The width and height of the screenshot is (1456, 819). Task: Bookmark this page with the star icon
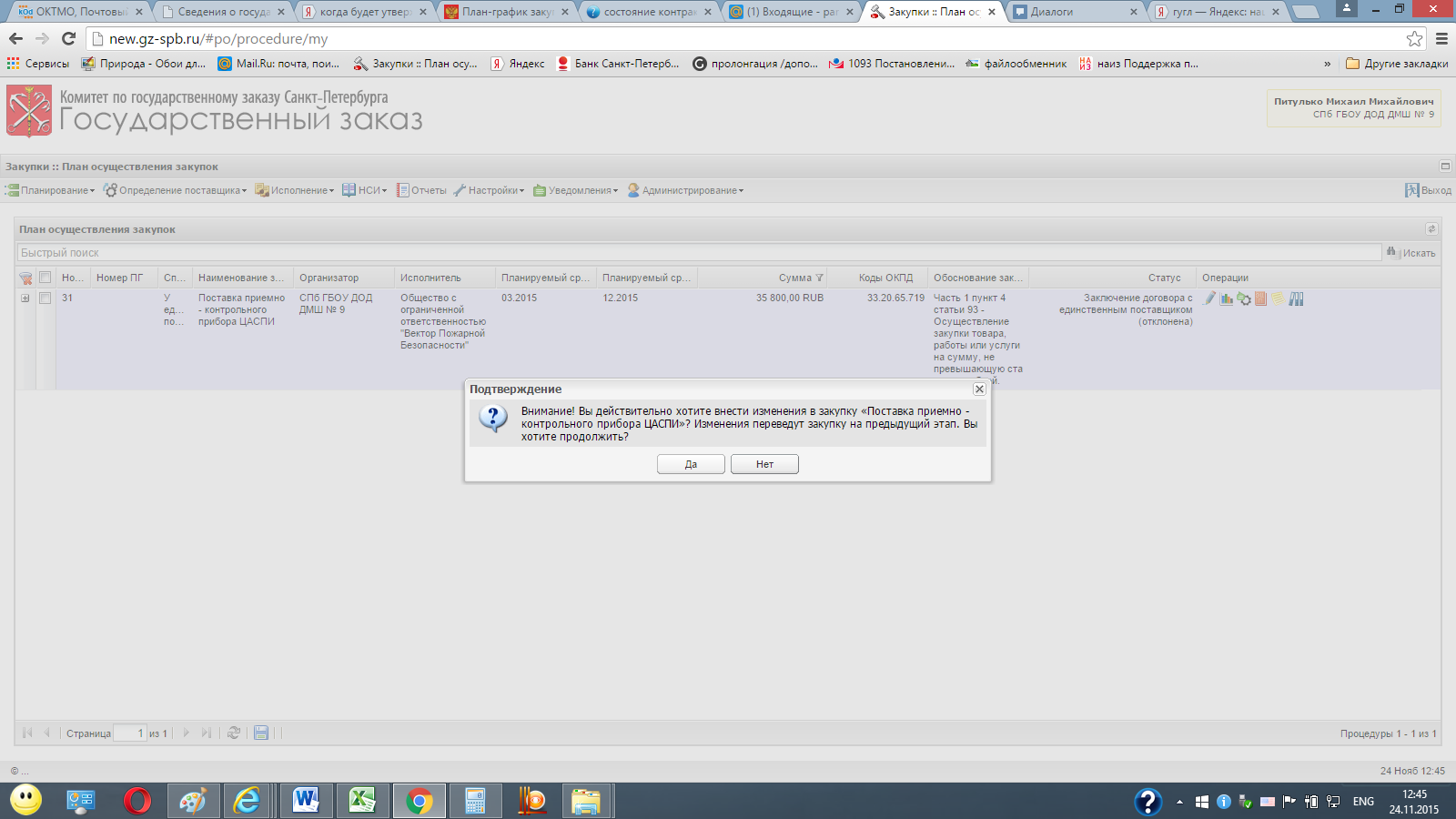point(1414,38)
